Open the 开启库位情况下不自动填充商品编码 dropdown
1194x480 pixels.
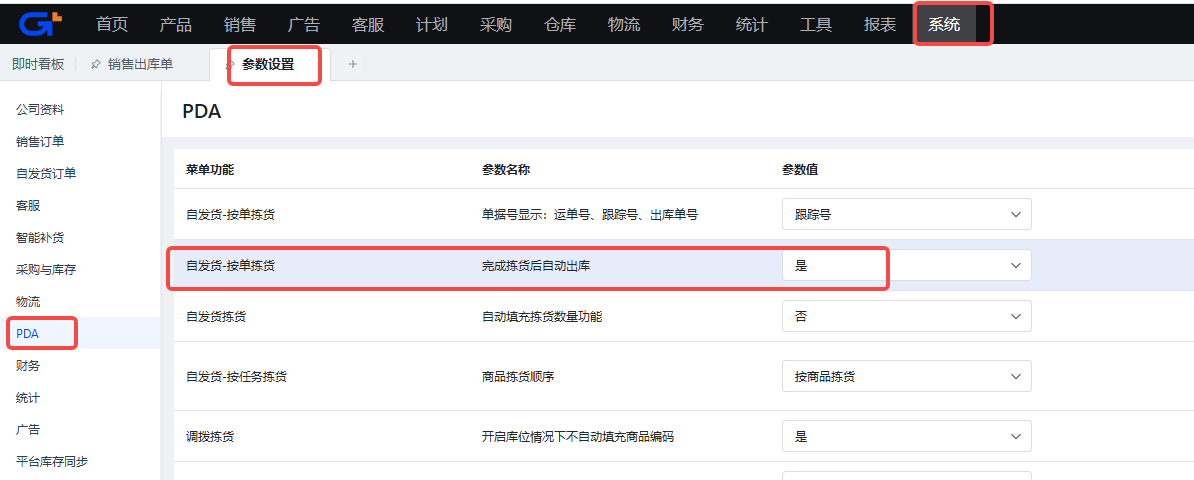tap(906, 437)
